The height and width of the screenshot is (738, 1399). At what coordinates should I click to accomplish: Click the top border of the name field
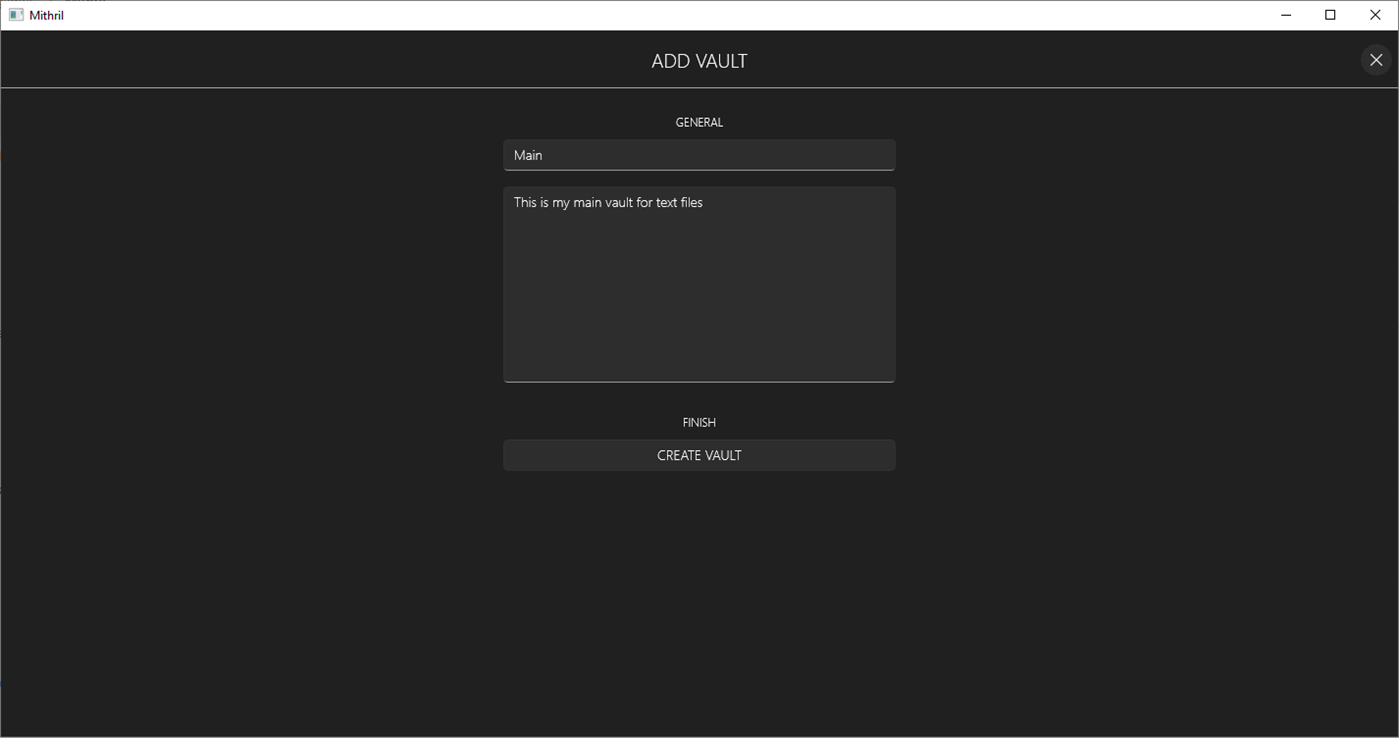(x=699, y=139)
